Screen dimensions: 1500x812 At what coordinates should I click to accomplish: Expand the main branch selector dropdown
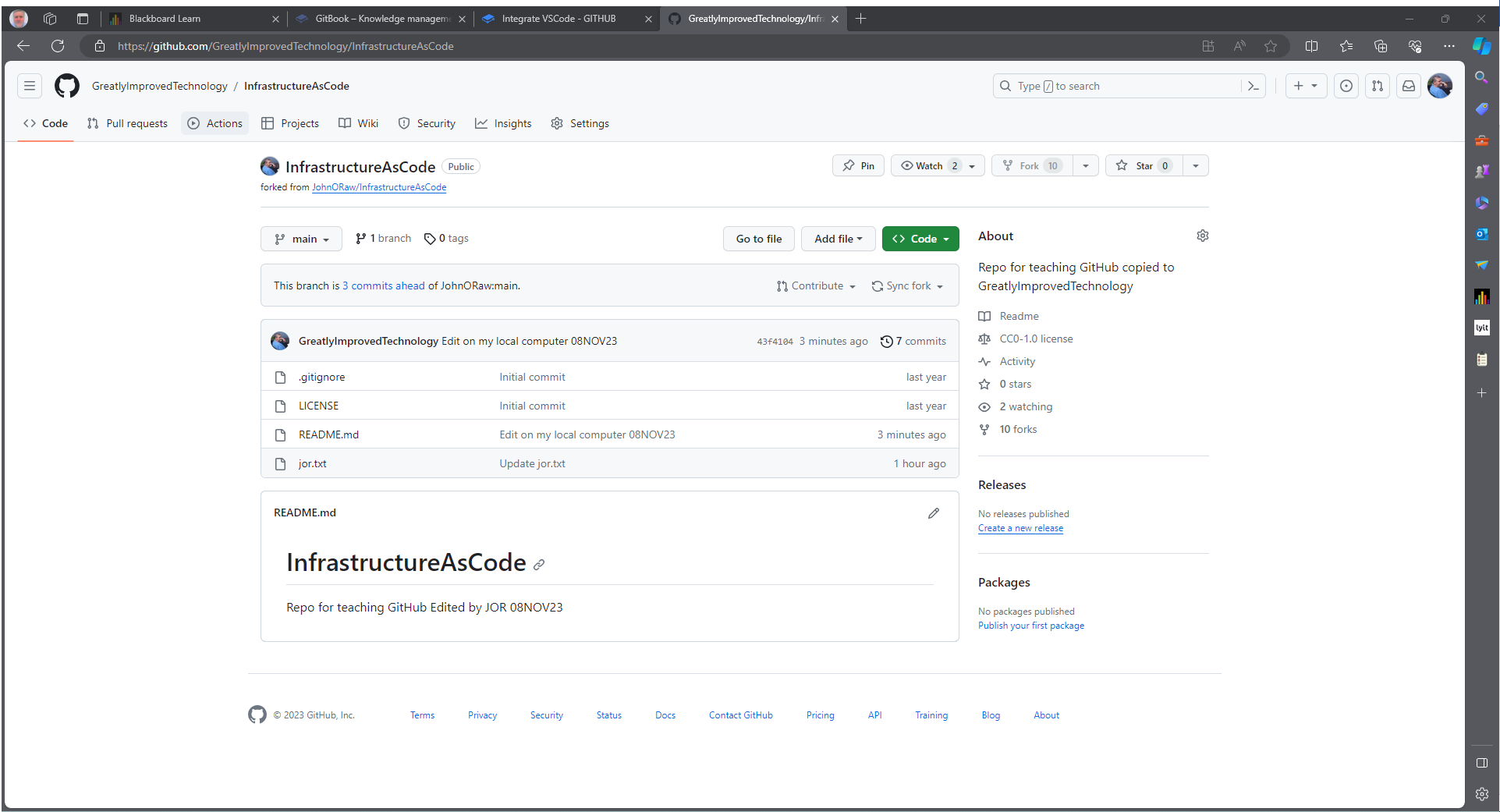(301, 239)
